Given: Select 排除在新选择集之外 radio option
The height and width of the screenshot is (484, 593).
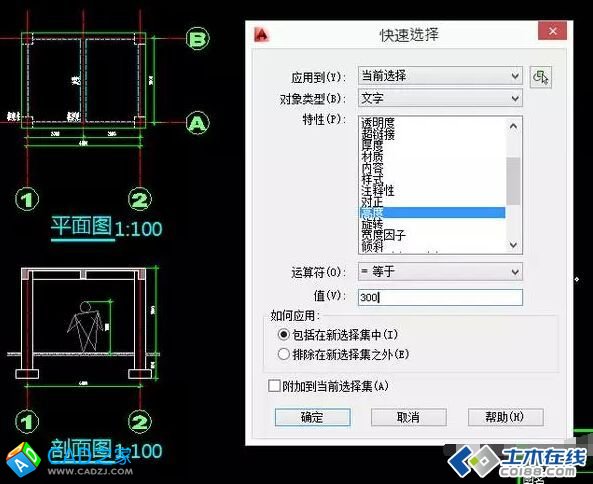Looking at the screenshot, I should pyautogui.click(x=283, y=354).
